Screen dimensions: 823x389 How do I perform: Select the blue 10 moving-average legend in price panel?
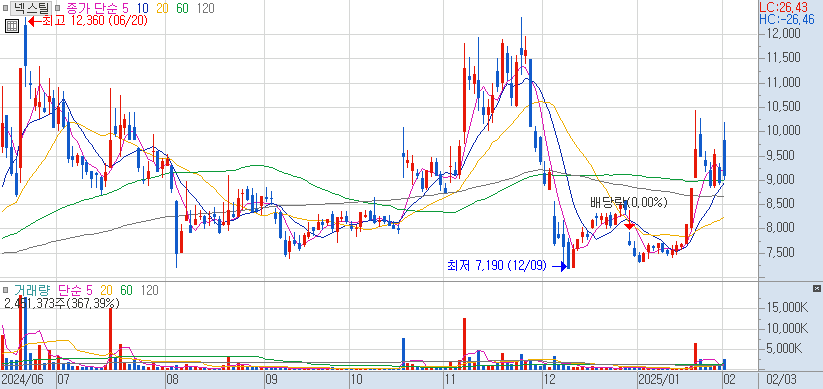[142, 8]
